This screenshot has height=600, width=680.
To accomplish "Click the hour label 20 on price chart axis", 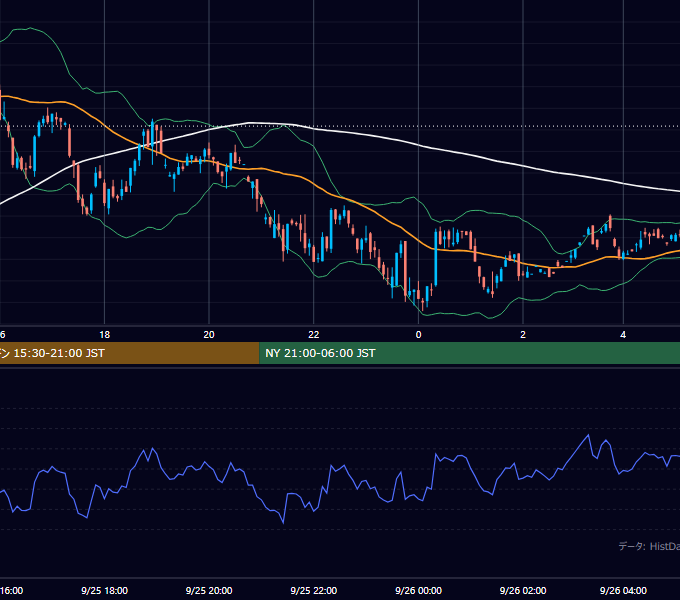I will [209, 335].
